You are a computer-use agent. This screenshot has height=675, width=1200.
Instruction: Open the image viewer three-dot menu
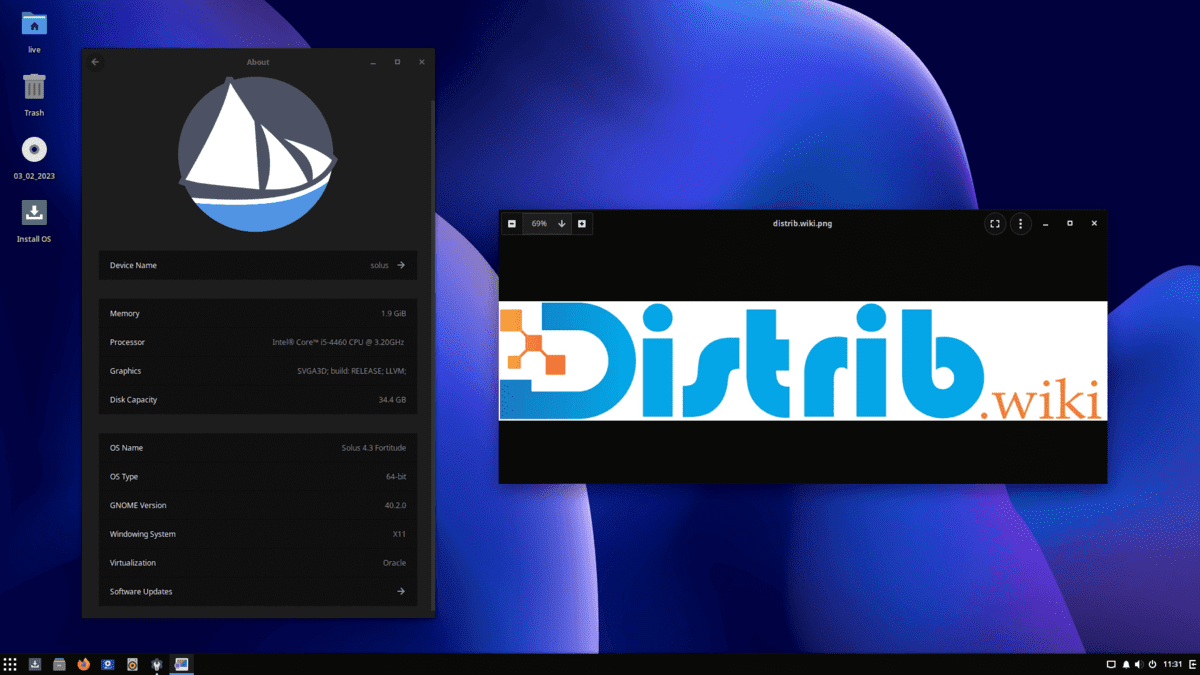pos(1020,224)
